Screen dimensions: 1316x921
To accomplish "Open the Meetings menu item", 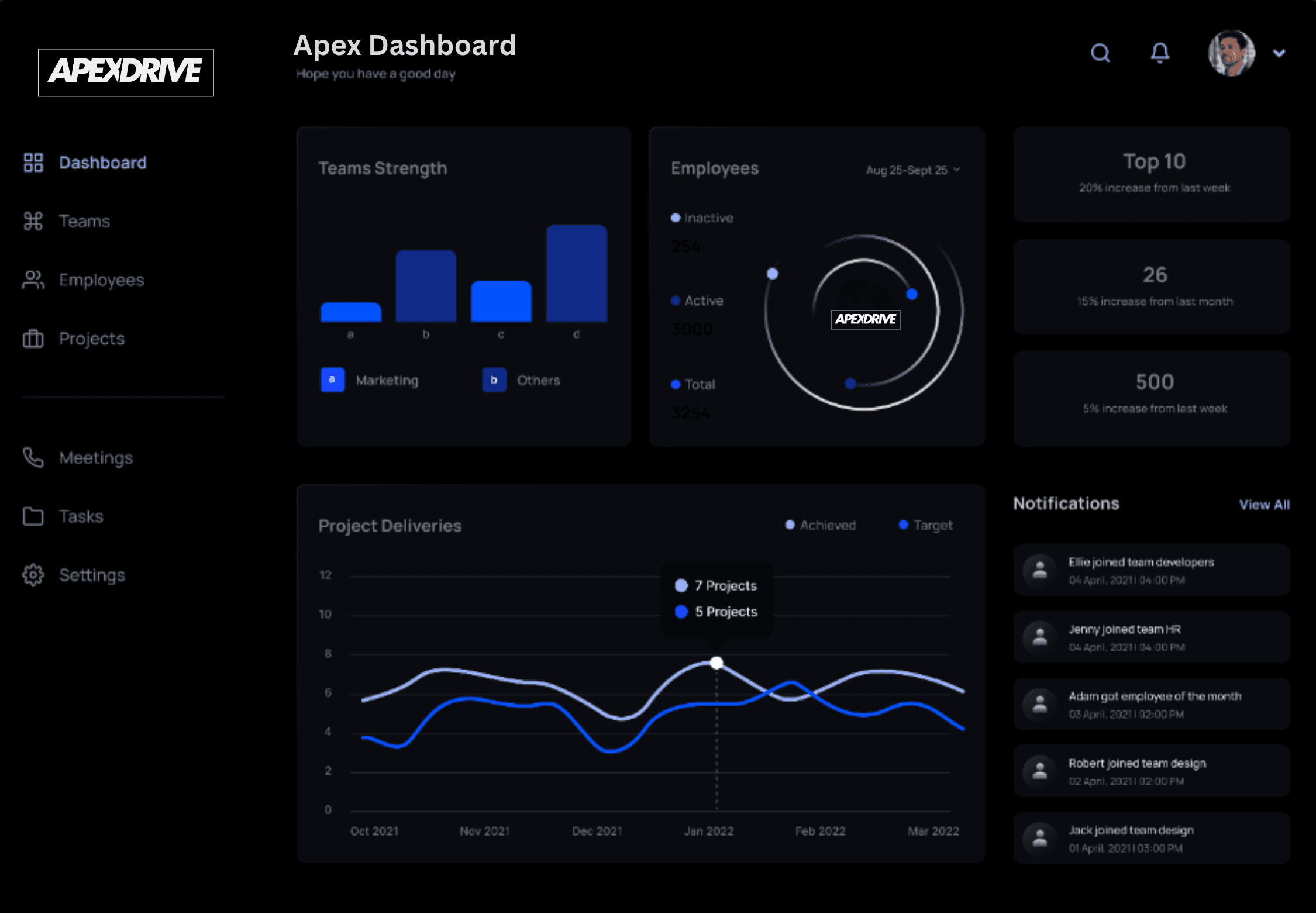I will click(96, 458).
